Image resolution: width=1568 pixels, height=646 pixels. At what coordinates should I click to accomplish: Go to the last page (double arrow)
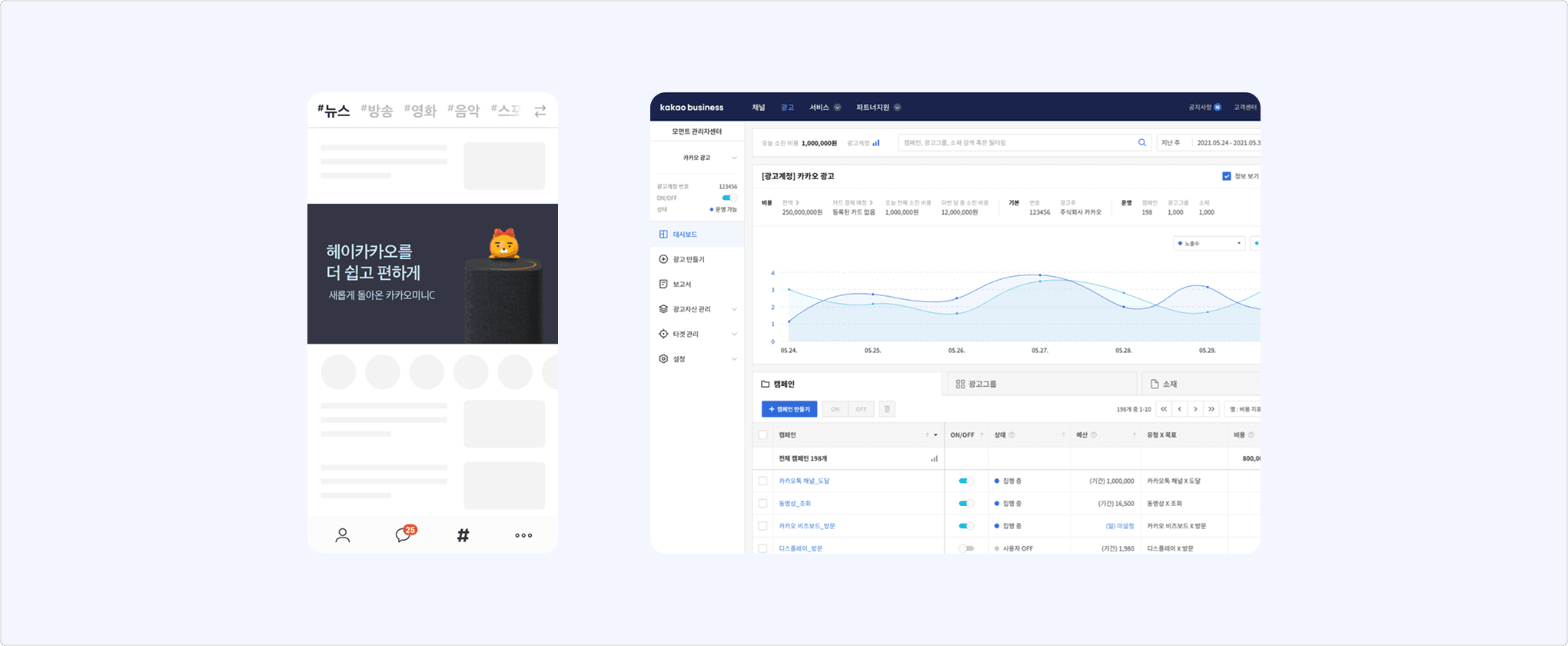tap(1211, 409)
